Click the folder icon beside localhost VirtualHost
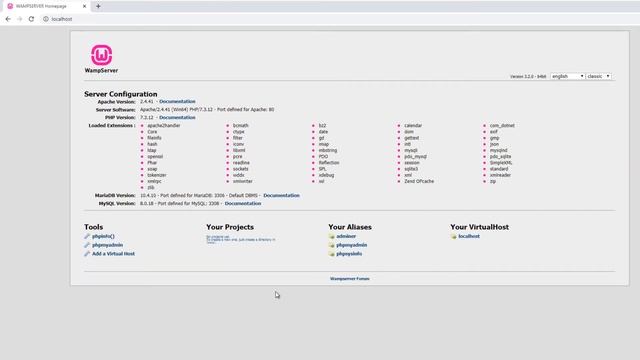This screenshot has width=640, height=360. click(453, 236)
